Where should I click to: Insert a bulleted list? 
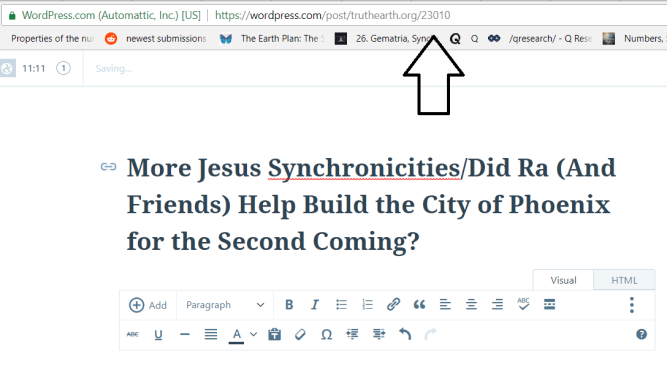click(341, 305)
